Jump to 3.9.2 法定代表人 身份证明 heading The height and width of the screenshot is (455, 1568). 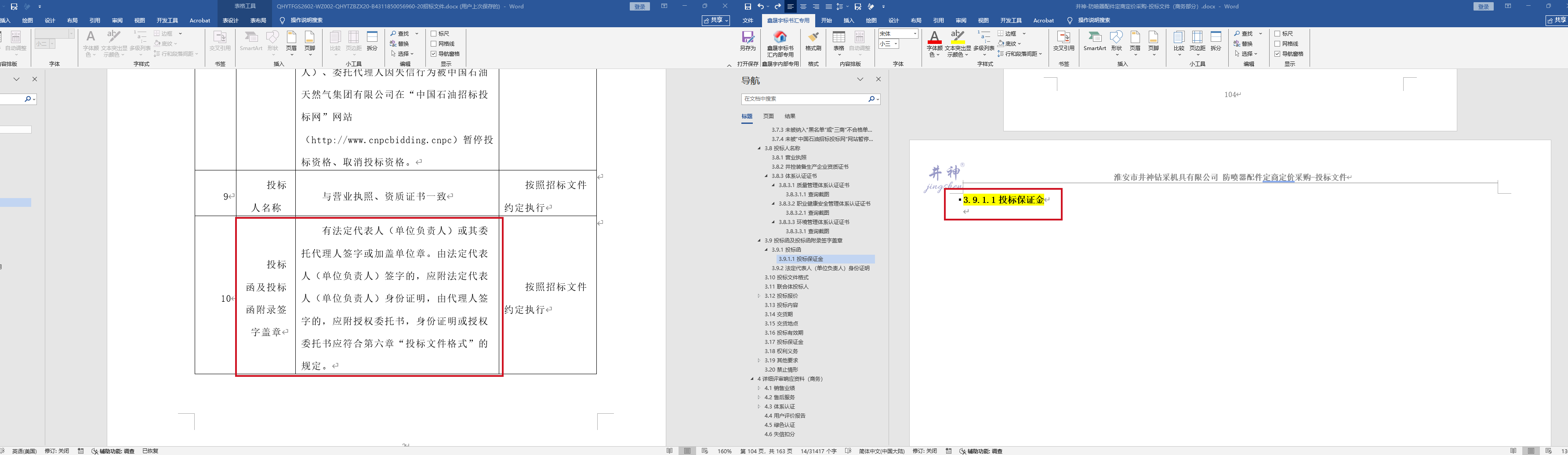(820, 268)
